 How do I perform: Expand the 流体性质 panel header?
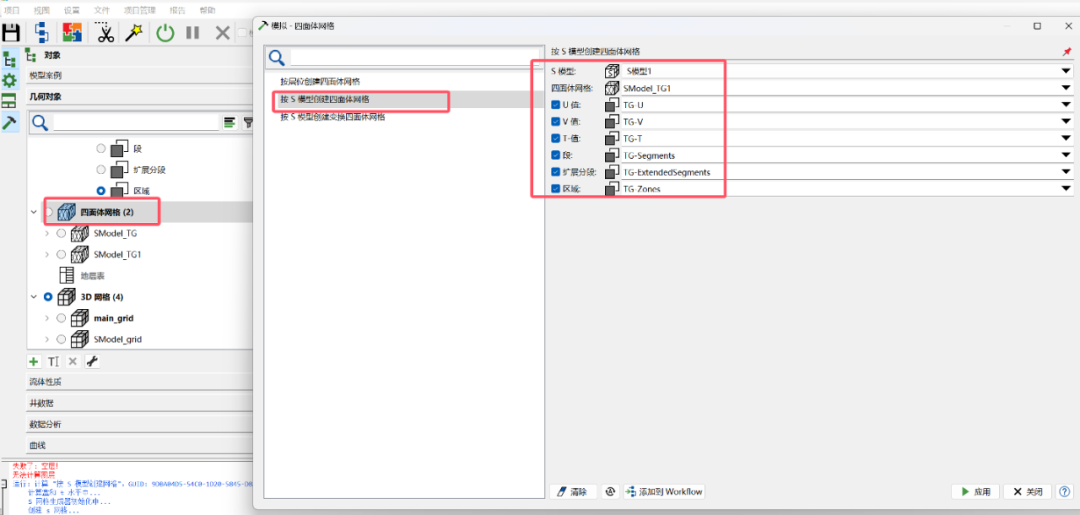pyautogui.click(x=139, y=381)
